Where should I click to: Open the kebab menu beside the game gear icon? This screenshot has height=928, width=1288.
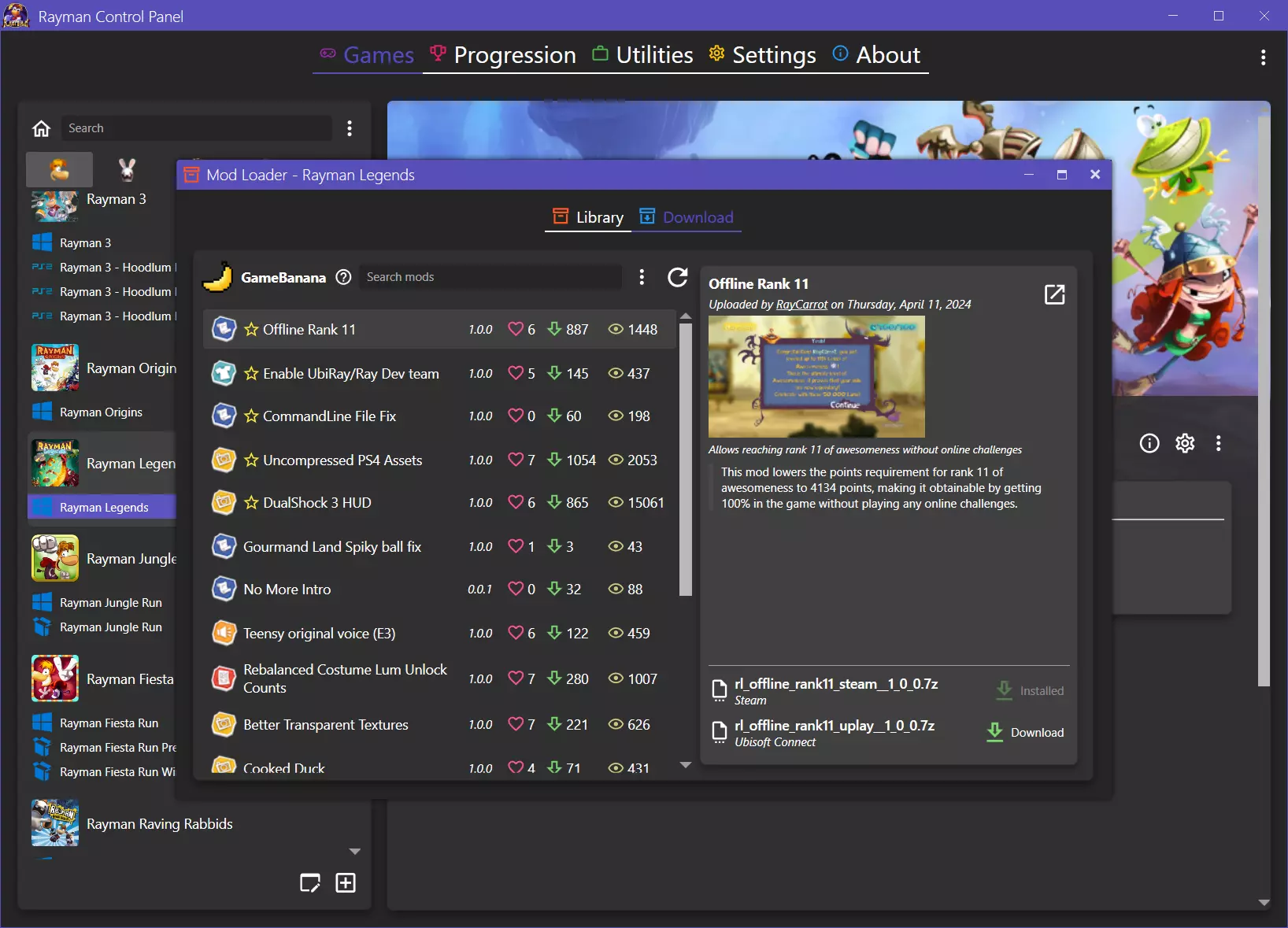point(1219,443)
